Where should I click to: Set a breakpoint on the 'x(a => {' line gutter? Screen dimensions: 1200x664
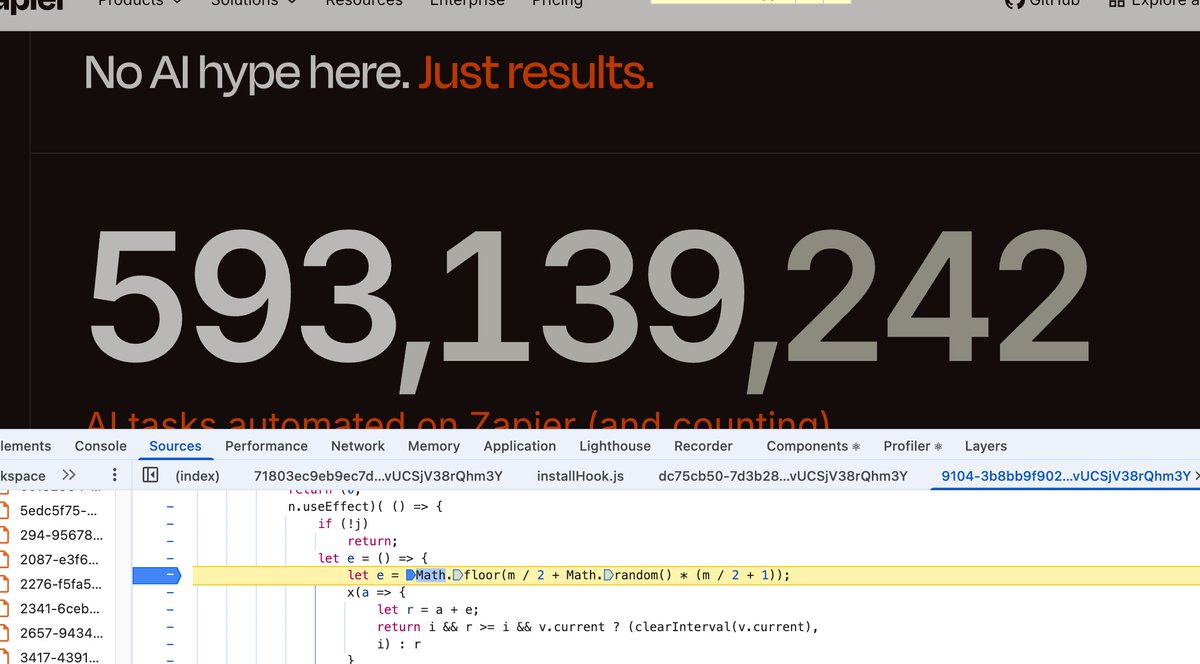click(169, 592)
